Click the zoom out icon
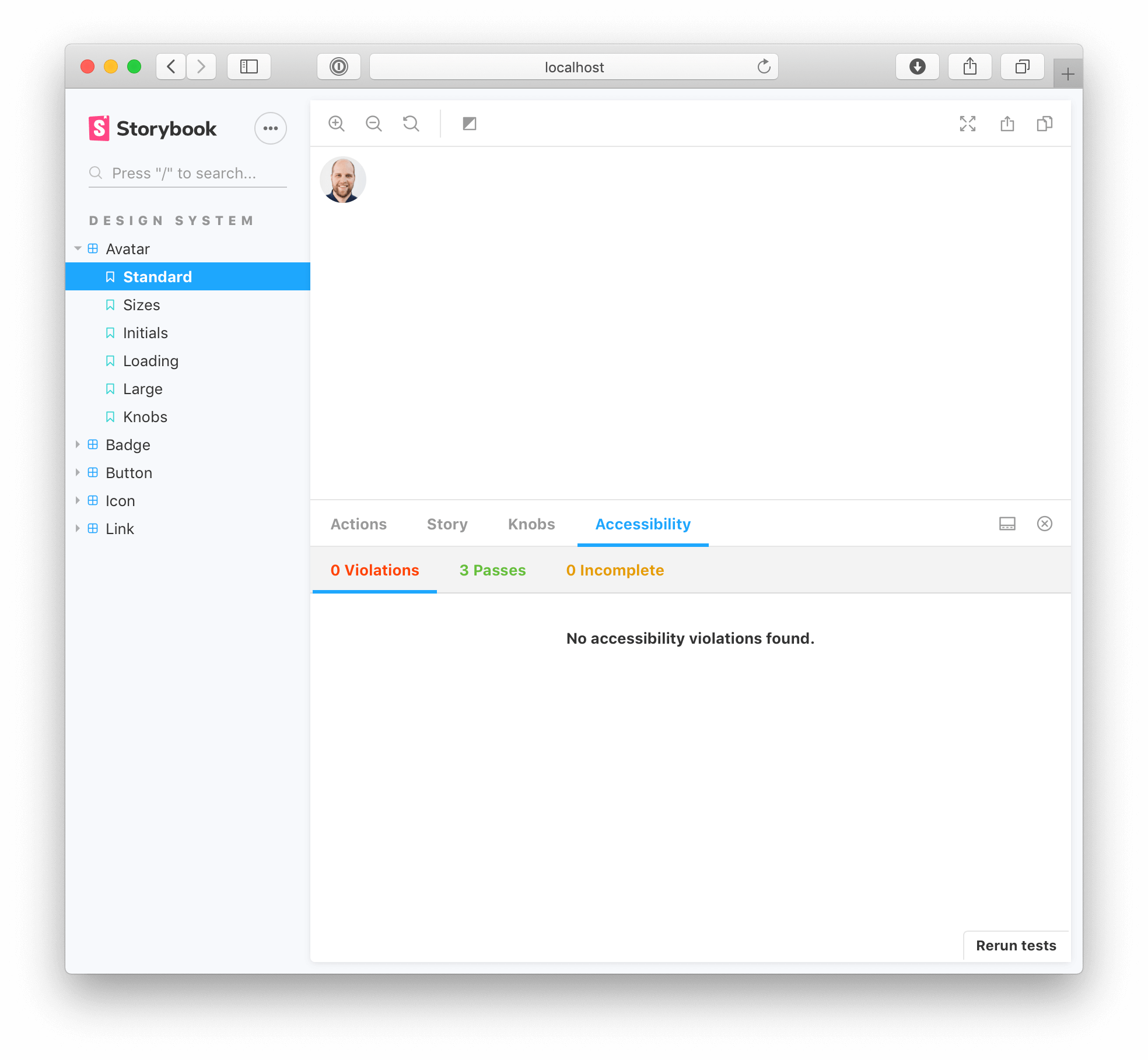 click(x=375, y=123)
